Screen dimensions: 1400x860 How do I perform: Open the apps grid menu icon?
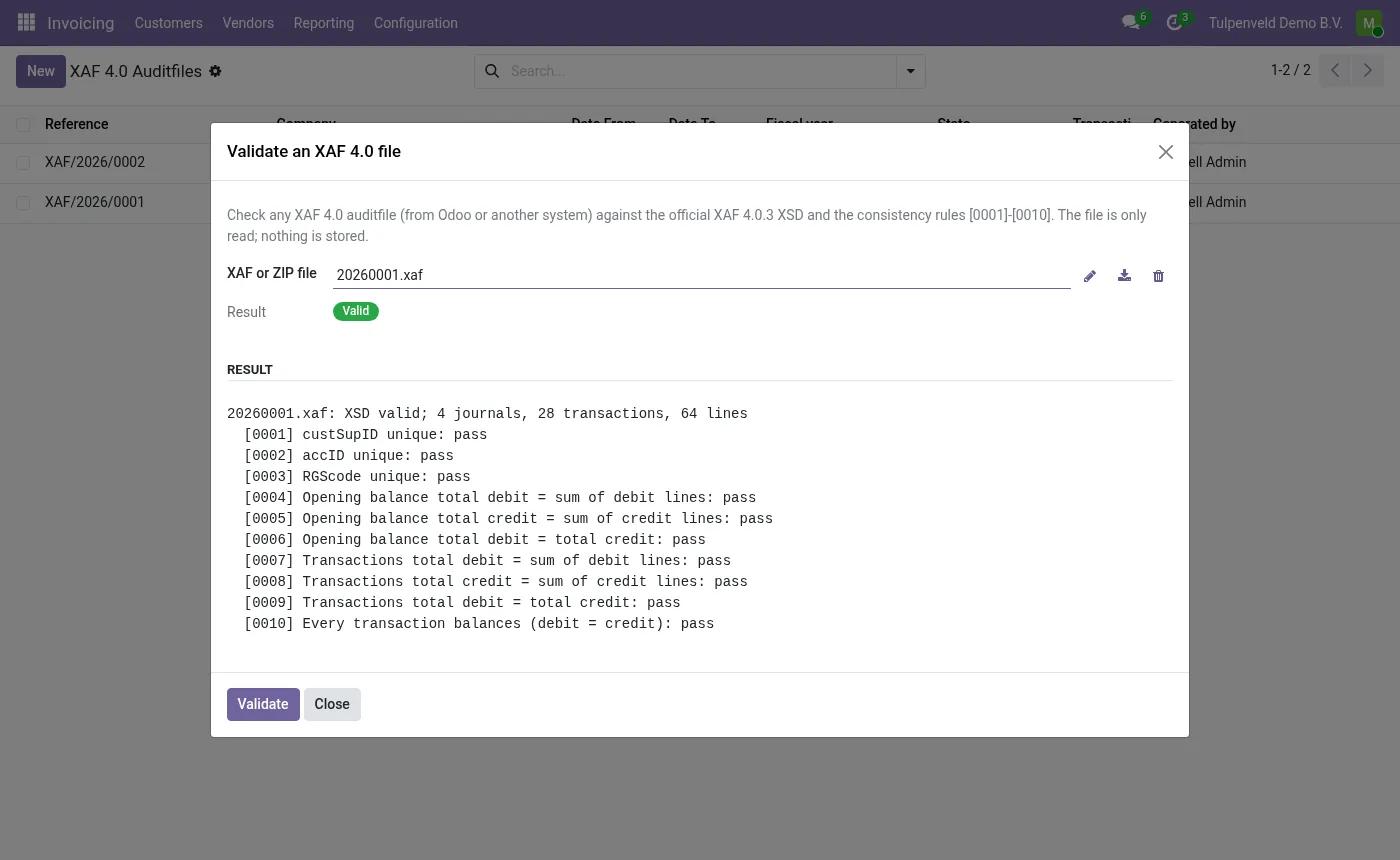coord(27,22)
